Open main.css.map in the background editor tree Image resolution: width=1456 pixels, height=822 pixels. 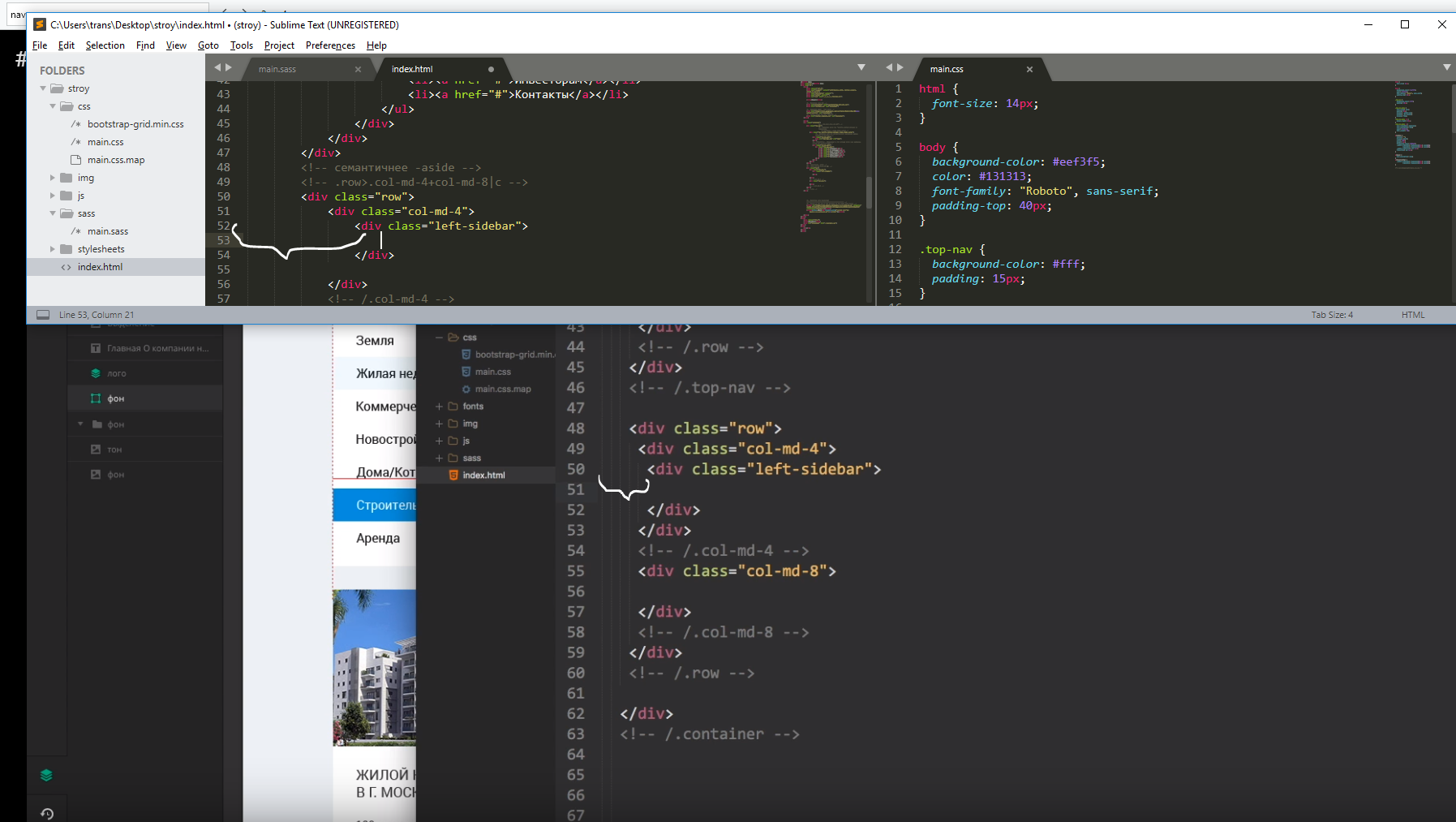[x=503, y=389]
